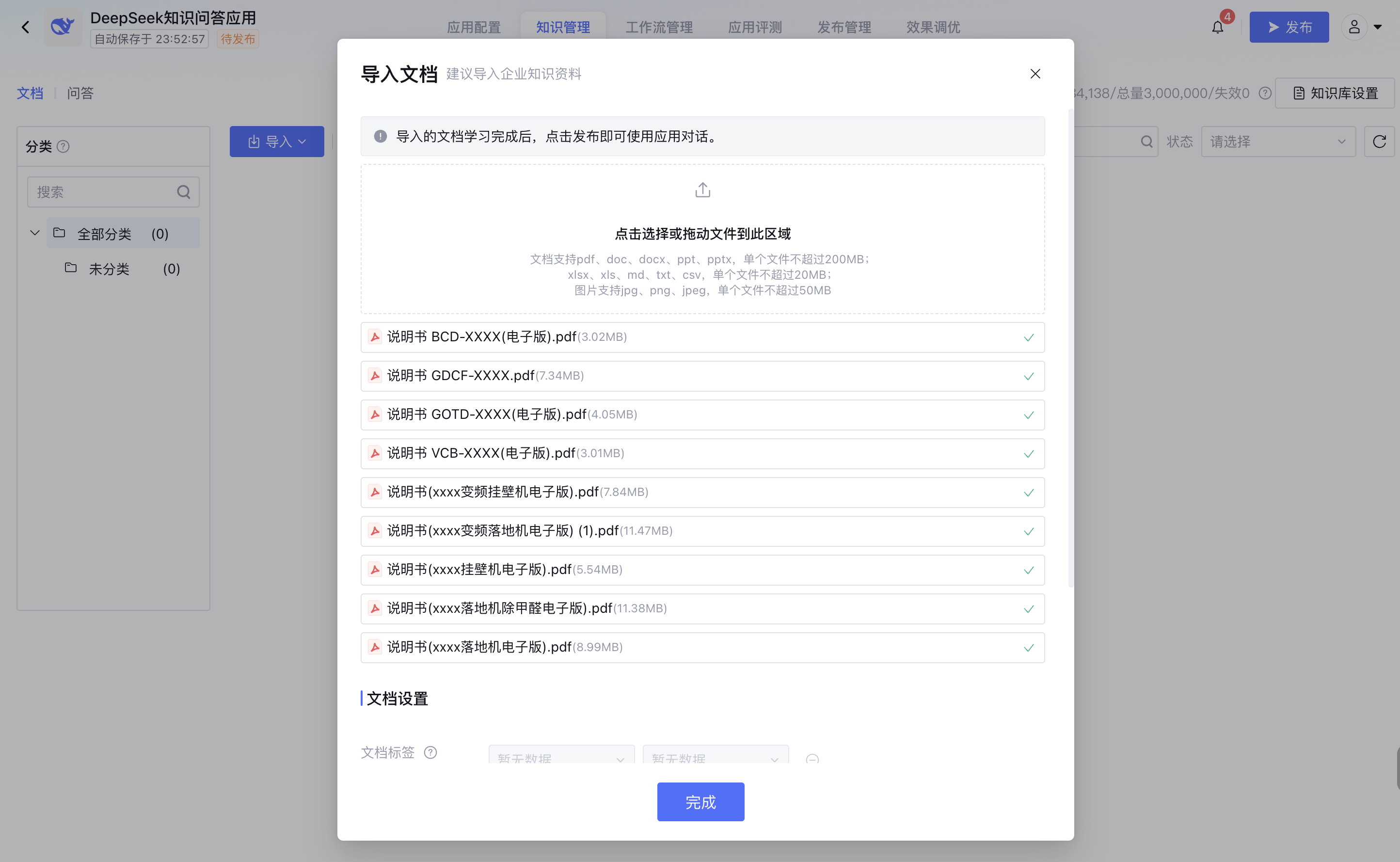Click the refresh icon next to the status filter
Screen dimensions: 1400x862
[1380, 142]
